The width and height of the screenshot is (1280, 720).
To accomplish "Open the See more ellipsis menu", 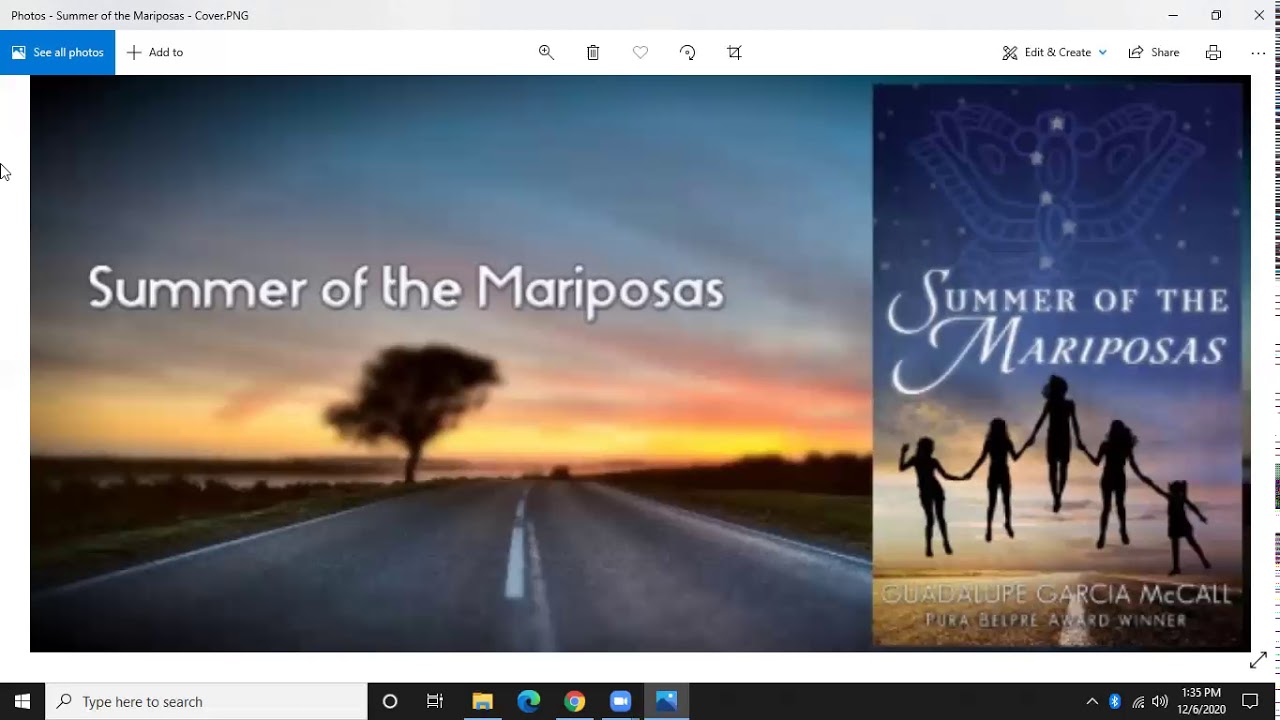I will 1258,52.
